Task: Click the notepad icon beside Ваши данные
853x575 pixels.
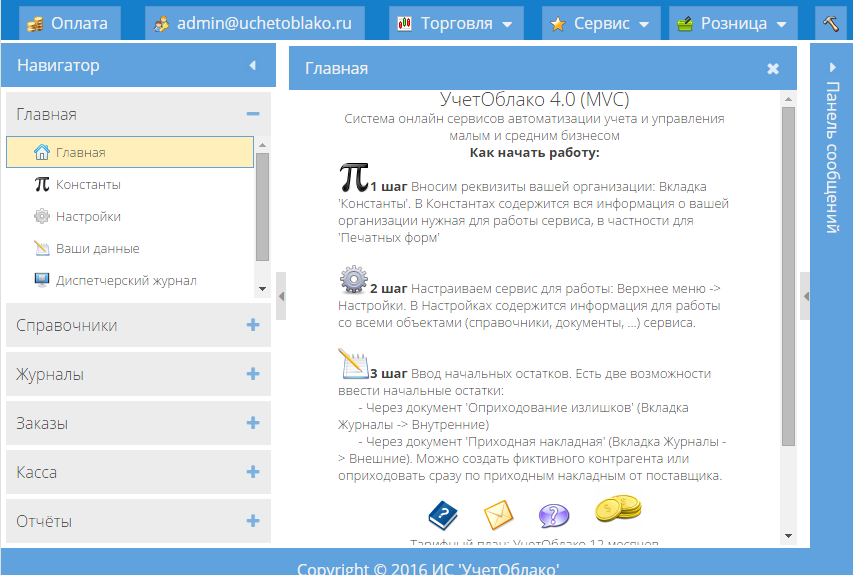Action: pyautogui.click(x=42, y=248)
